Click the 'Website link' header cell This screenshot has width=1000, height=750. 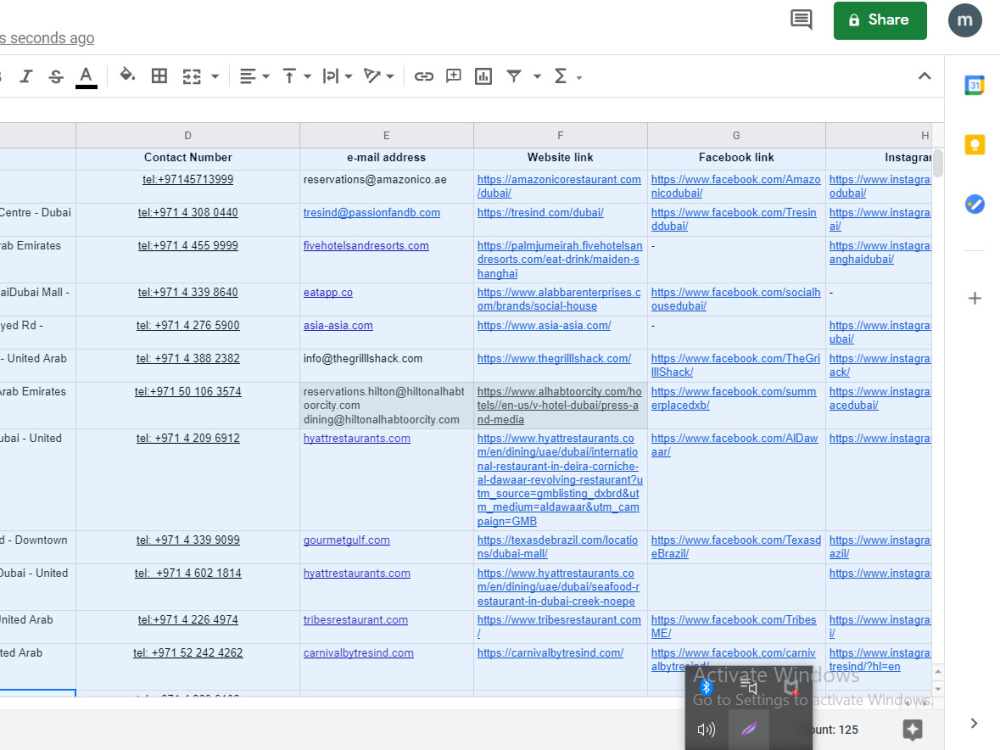(560, 158)
